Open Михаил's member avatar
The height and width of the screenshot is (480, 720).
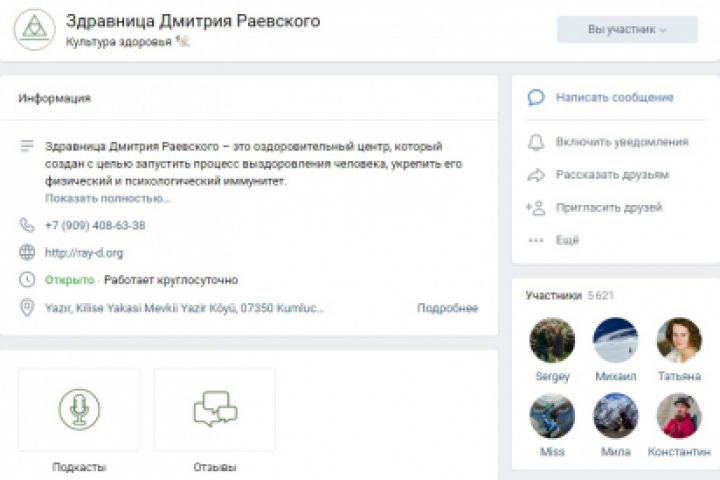pos(615,340)
